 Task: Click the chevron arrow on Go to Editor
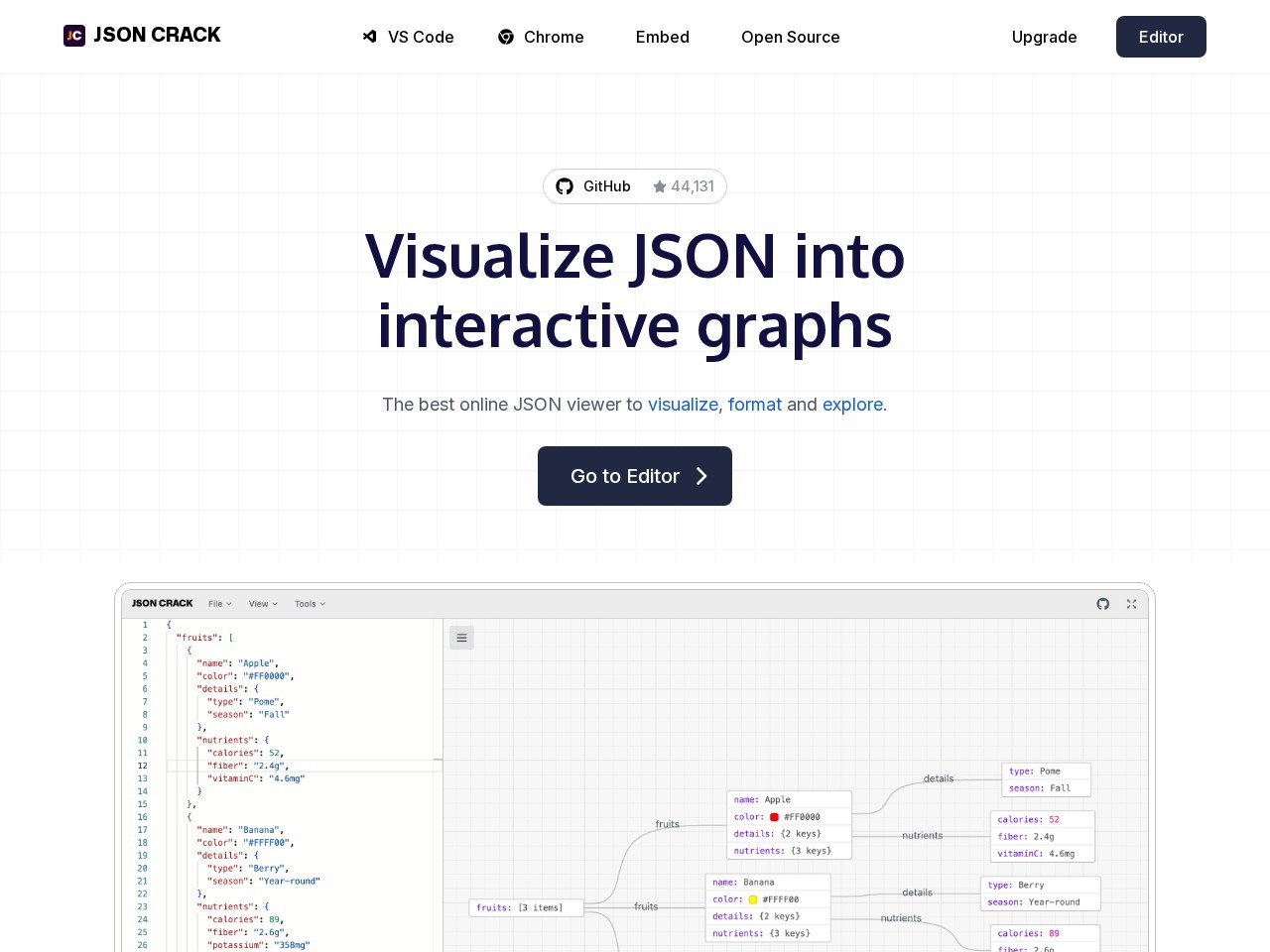click(x=701, y=476)
